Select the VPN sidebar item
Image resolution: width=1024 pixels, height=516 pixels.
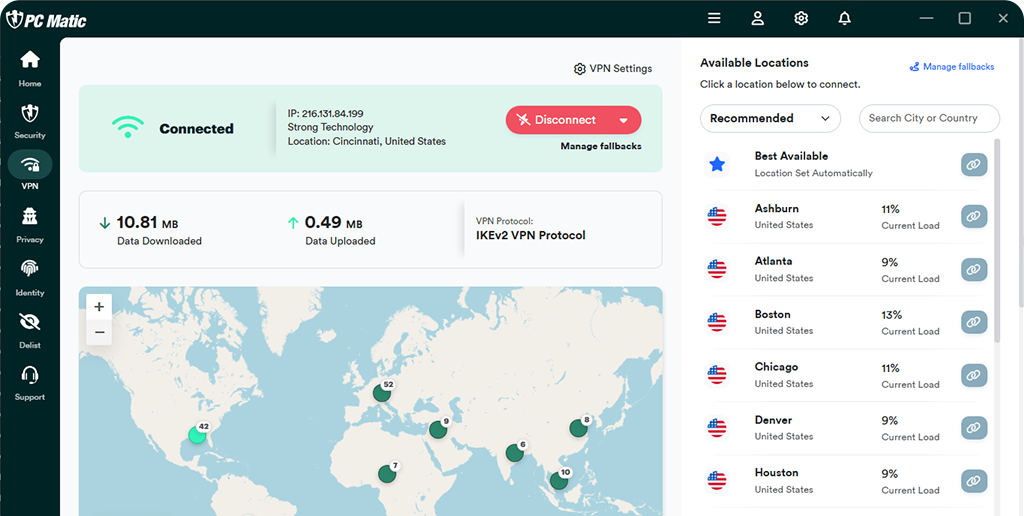click(30, 171)
